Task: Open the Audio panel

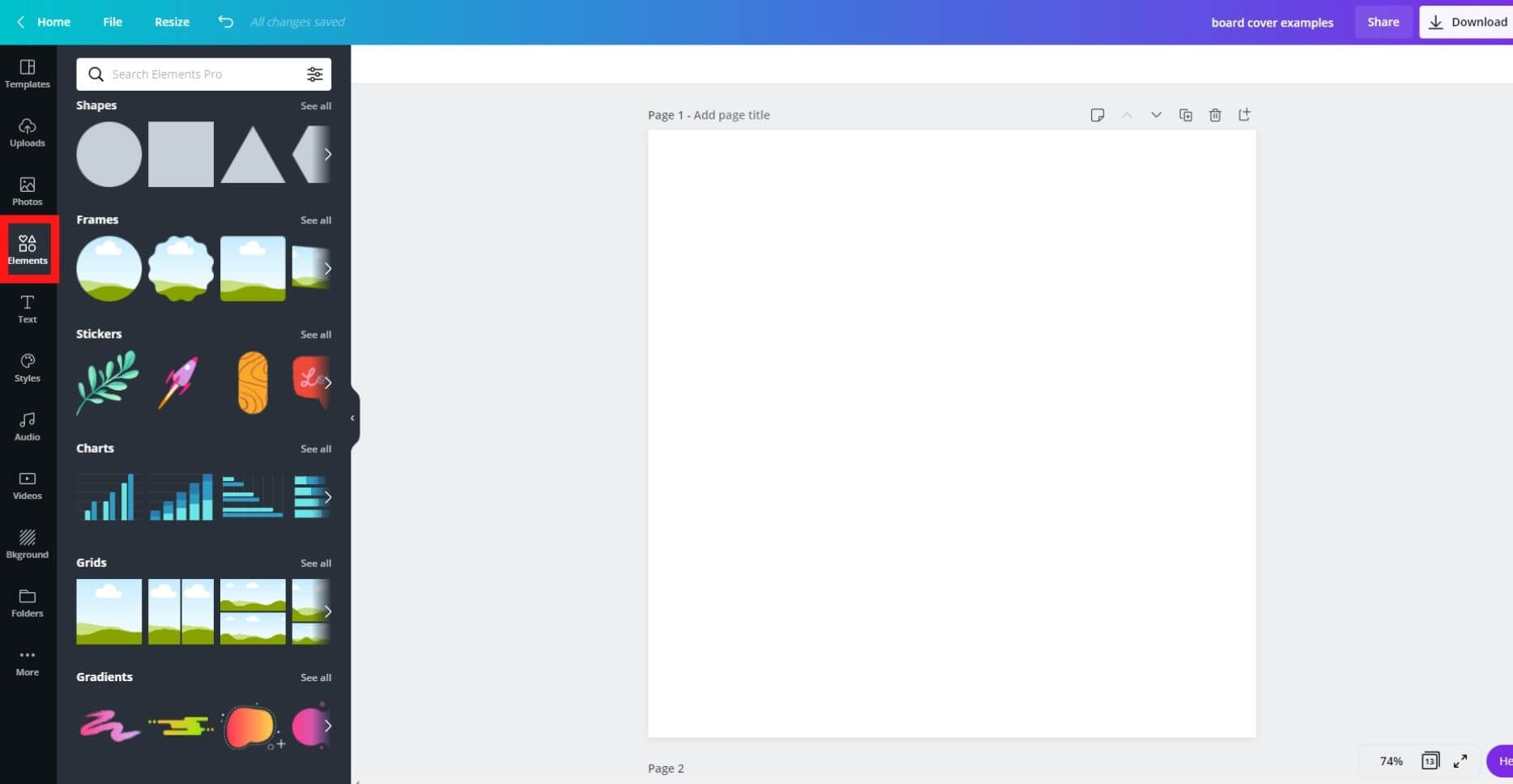Action: 28,427
